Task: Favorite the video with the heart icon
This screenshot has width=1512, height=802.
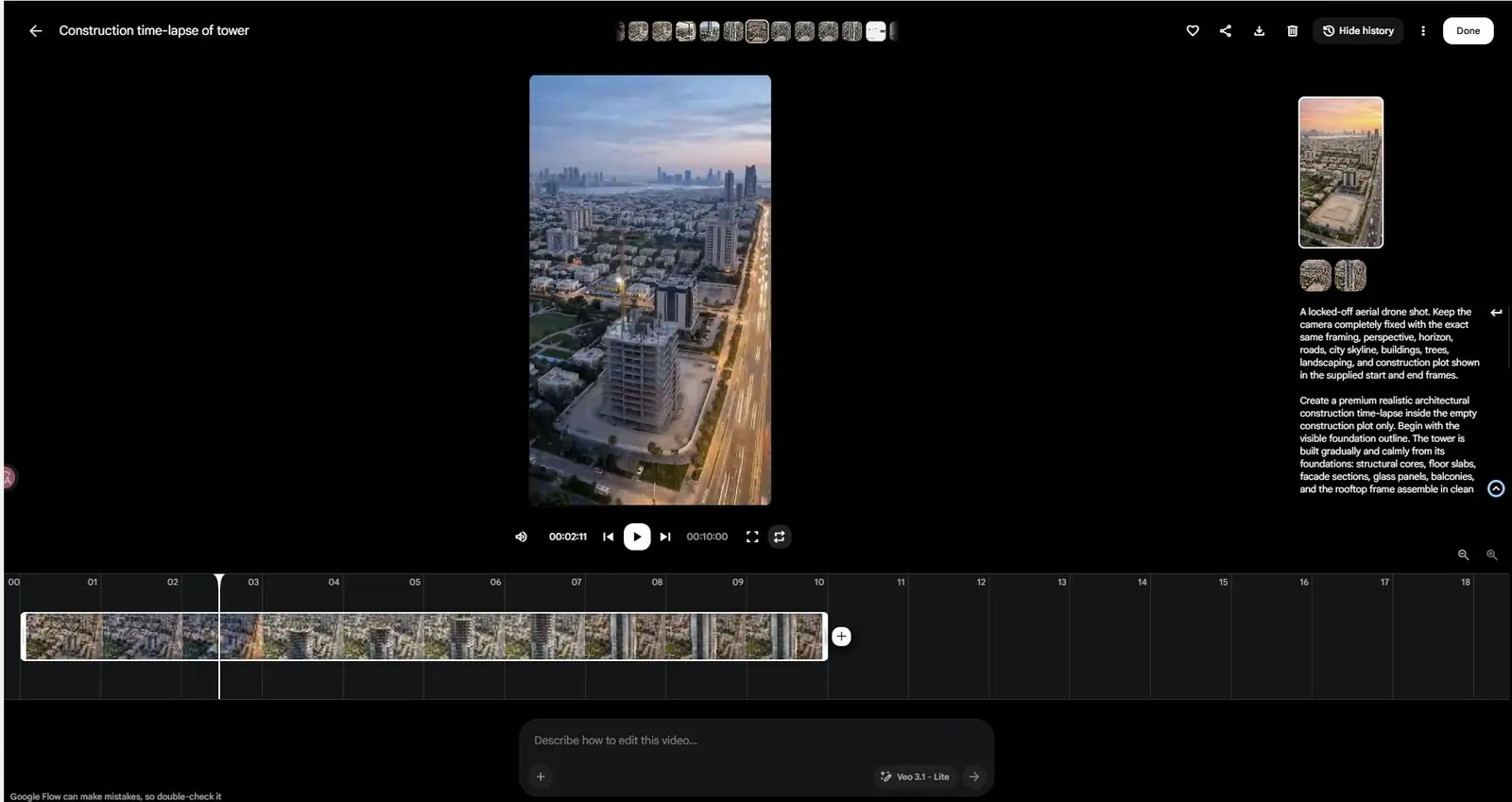Action: tap(1193, 31)
